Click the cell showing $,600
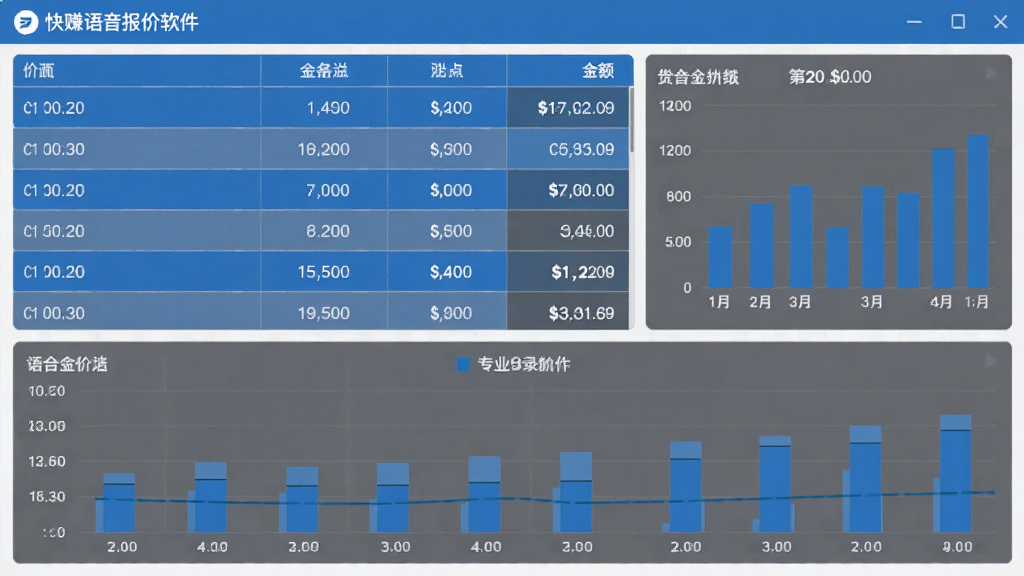Image resolution: width=1024 pixels, height=576 pixels. 447,231
